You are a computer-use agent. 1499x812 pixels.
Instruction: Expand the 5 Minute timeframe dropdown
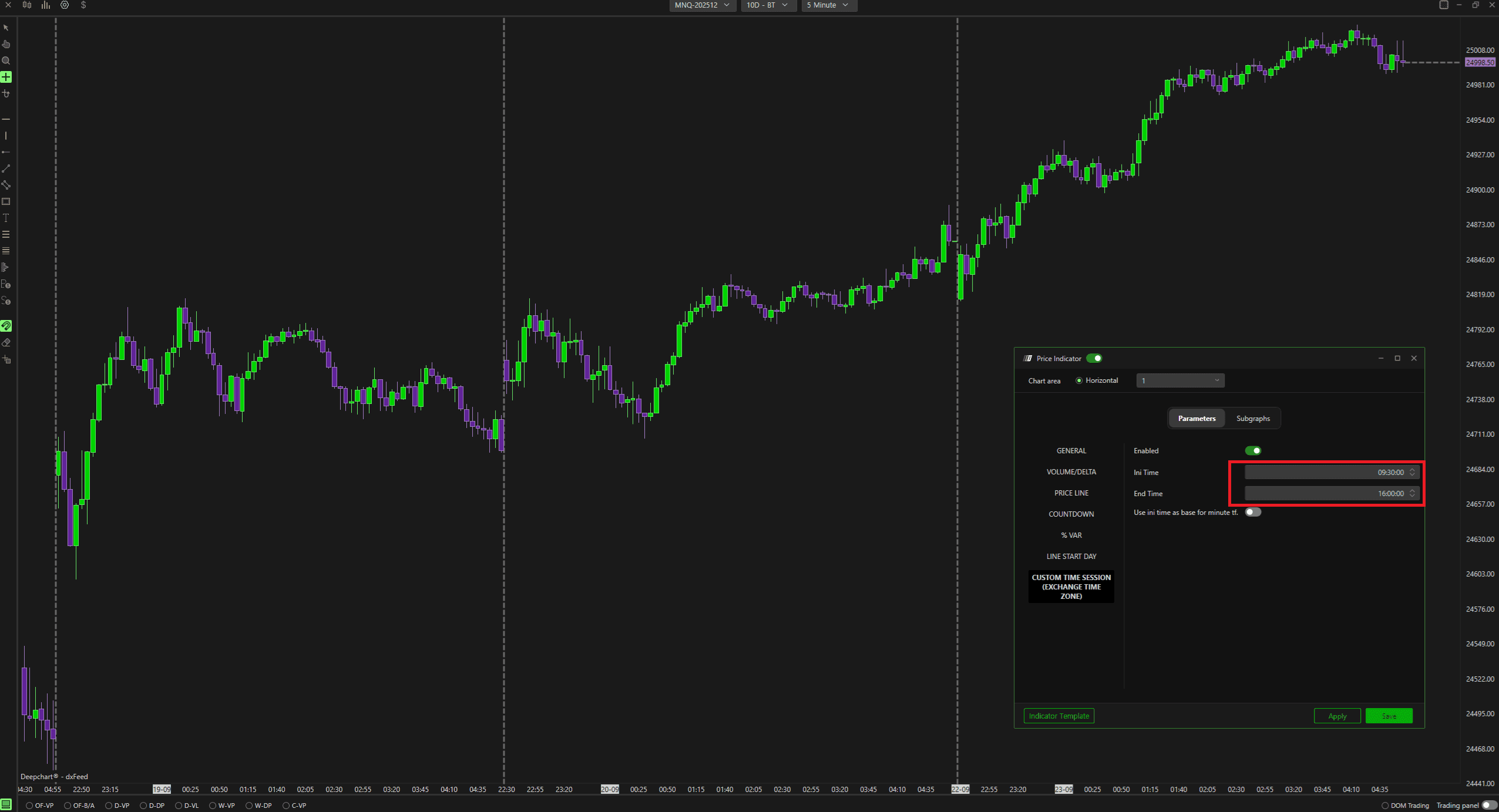pos(828,5)
